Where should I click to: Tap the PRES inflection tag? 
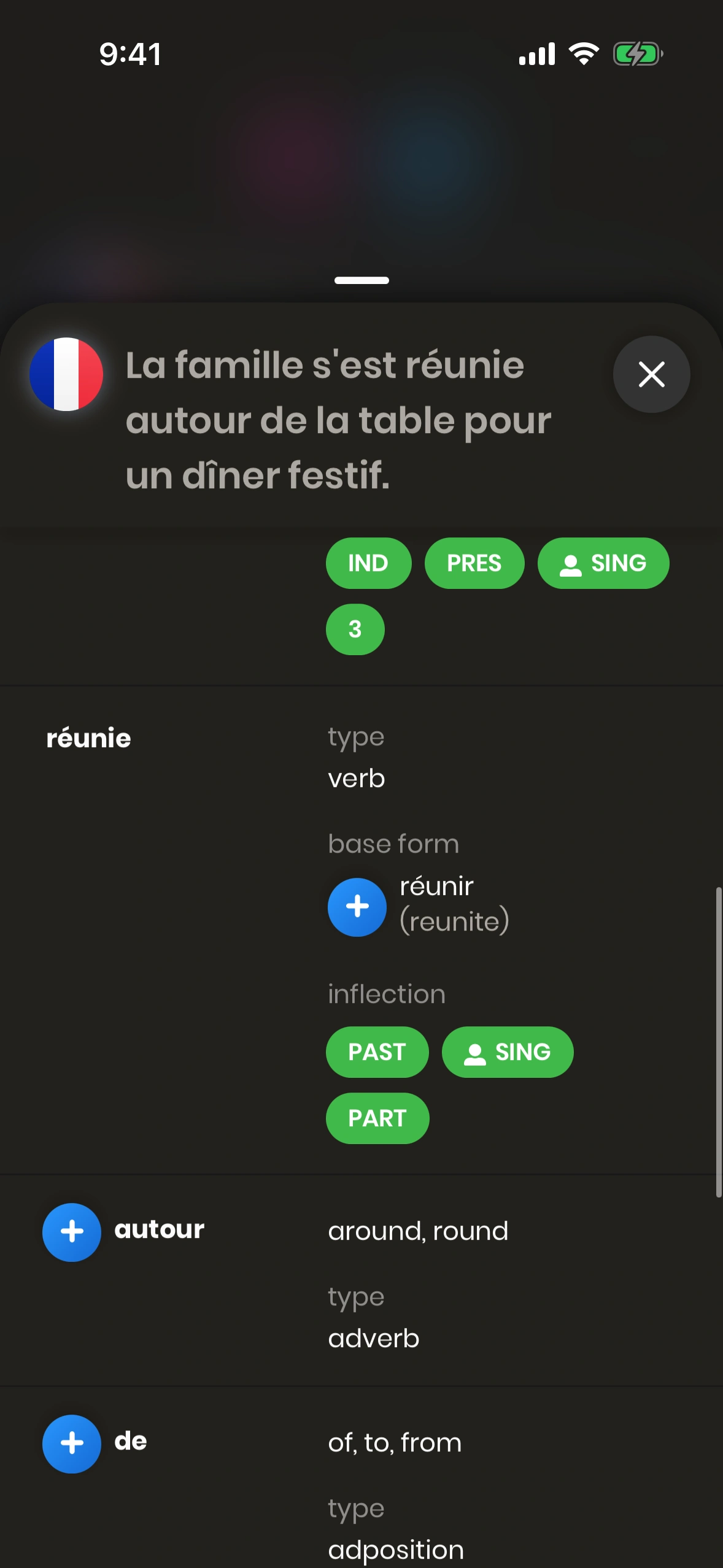pyautogui.click(x=474, y=563)
